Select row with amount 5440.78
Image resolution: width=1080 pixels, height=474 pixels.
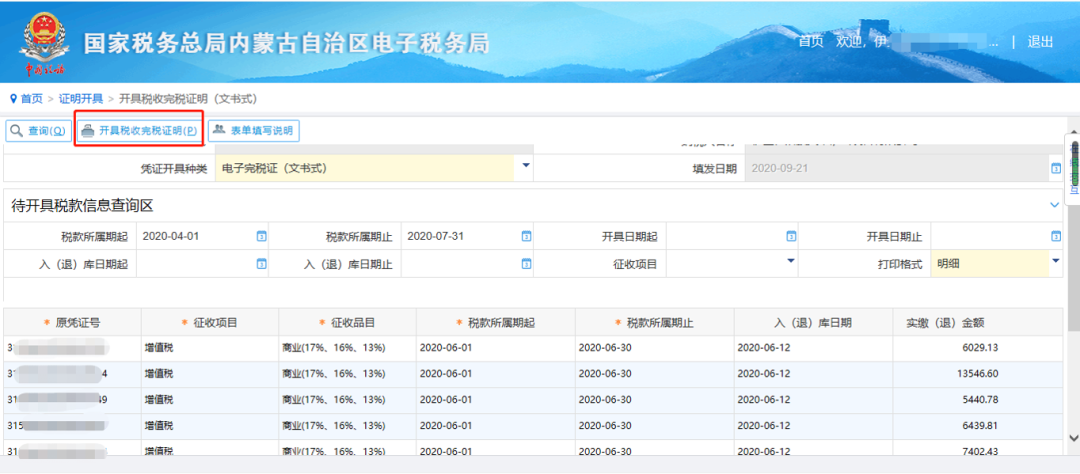(534, 400)
